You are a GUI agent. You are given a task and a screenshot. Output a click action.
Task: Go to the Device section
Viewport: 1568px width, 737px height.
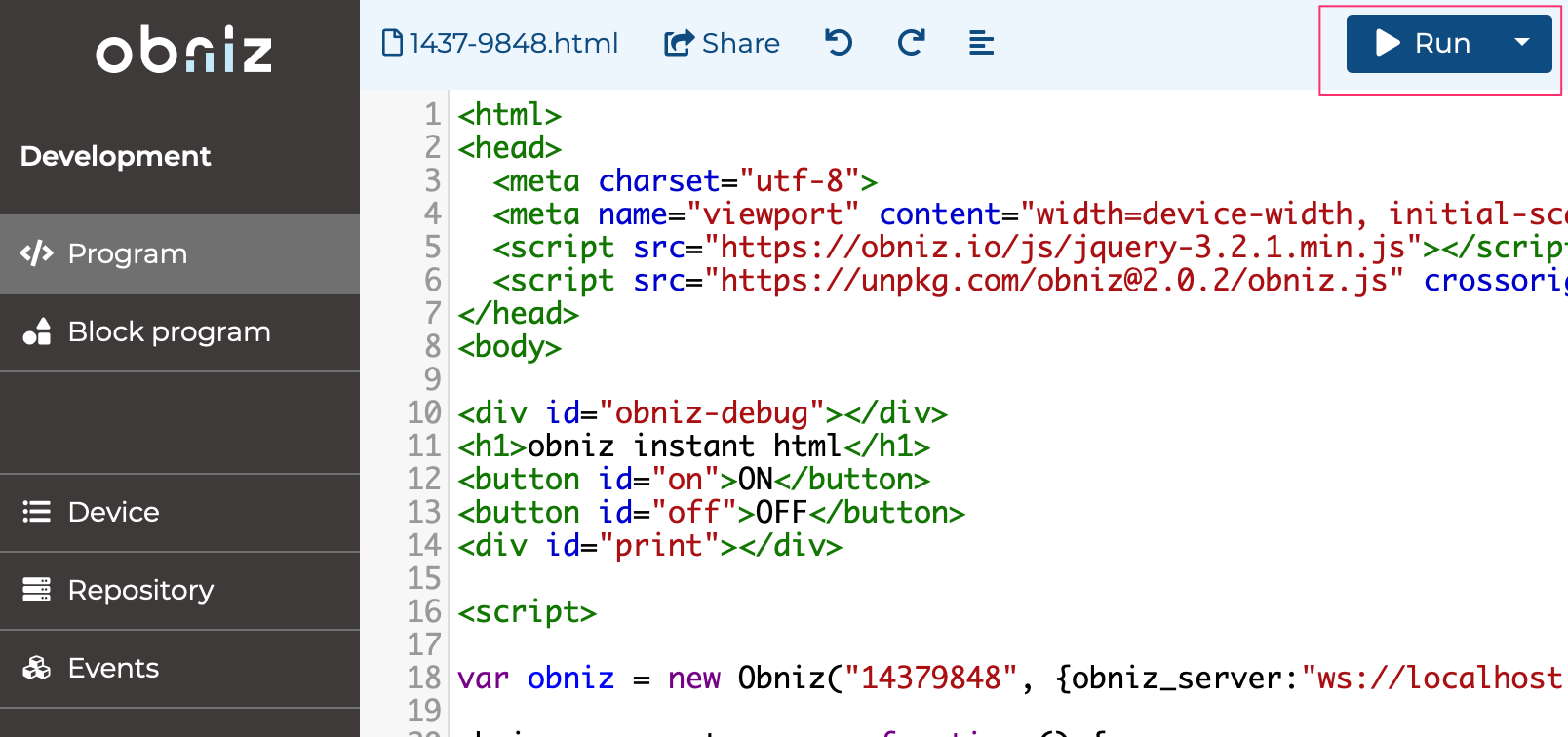pos(113,512)
